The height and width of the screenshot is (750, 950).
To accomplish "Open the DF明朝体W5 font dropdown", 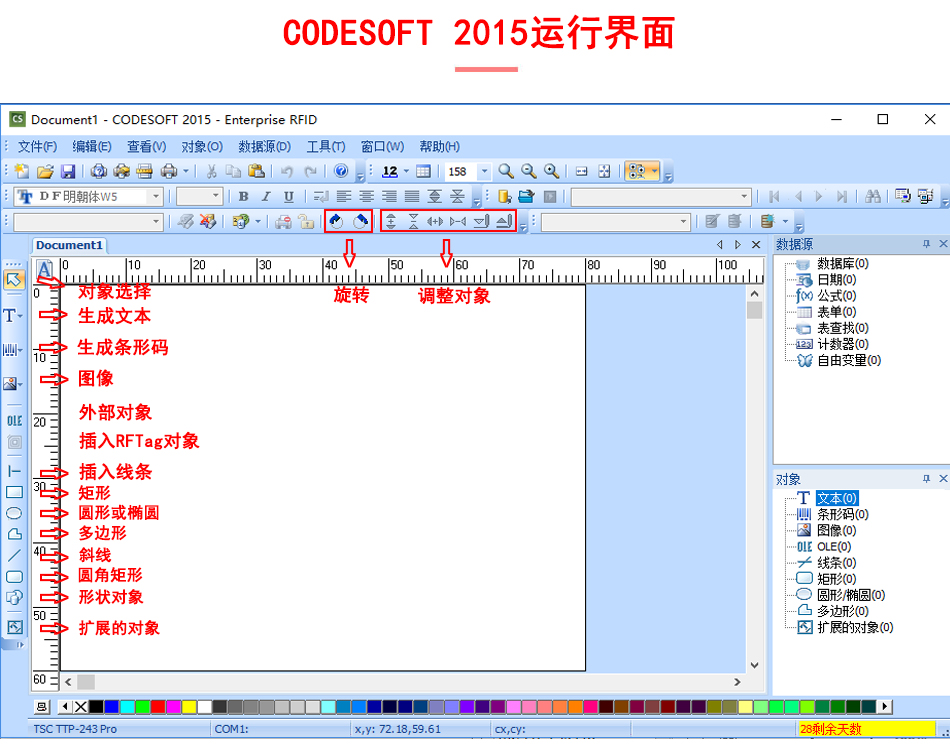I will 156,196.
